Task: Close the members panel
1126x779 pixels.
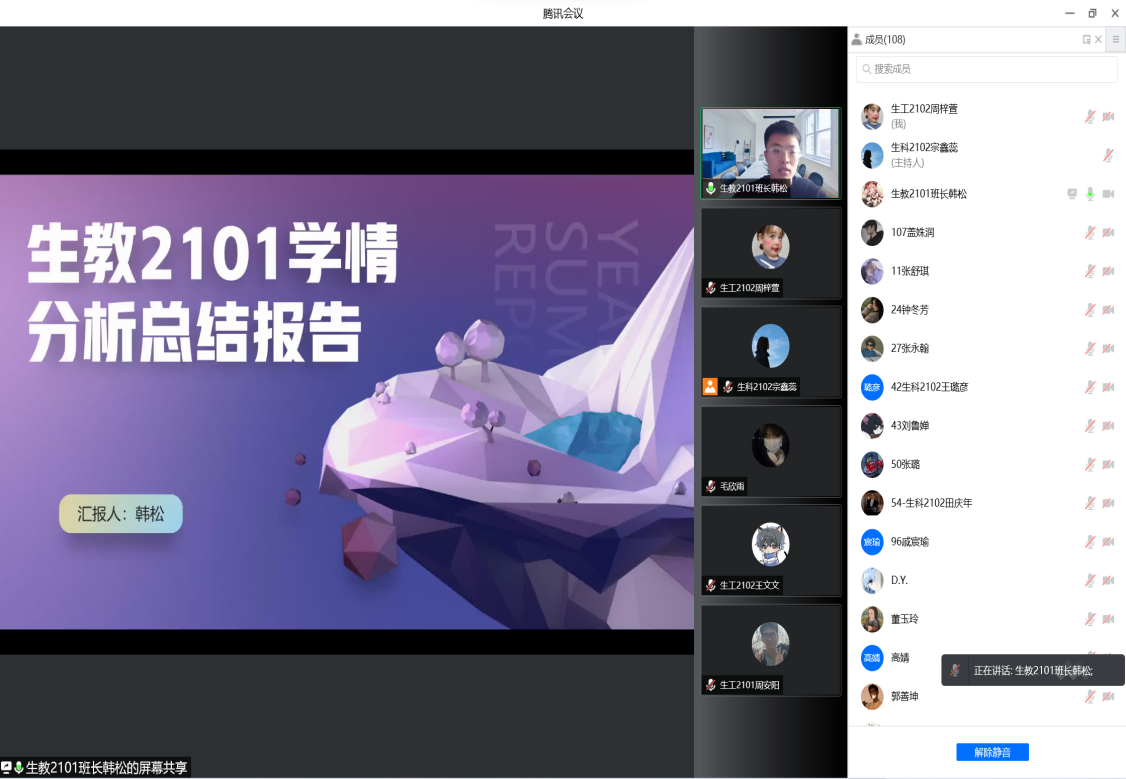Action: (x=1098, y=40)
